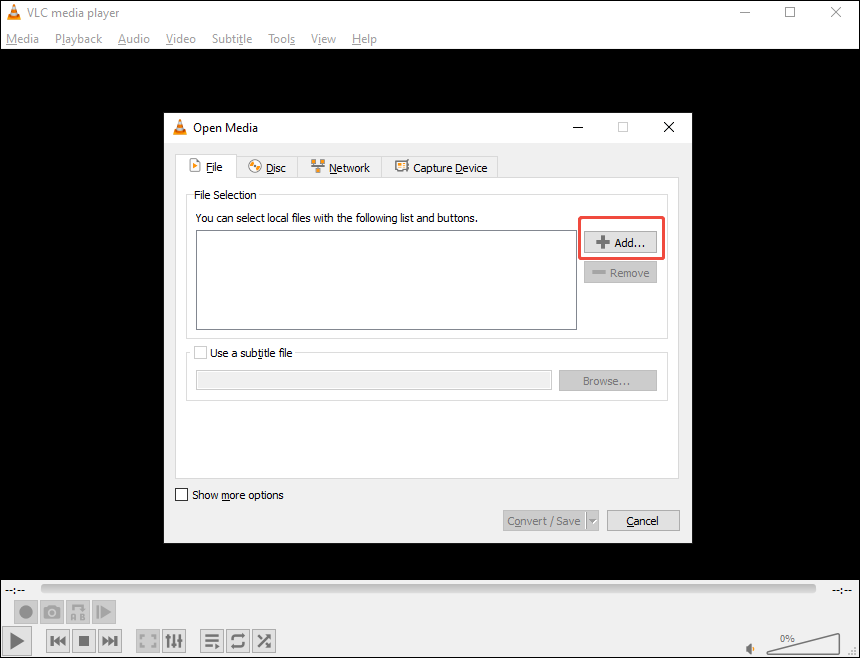
Task: Switch to the Capture Device tab
Action: (440, 166)
